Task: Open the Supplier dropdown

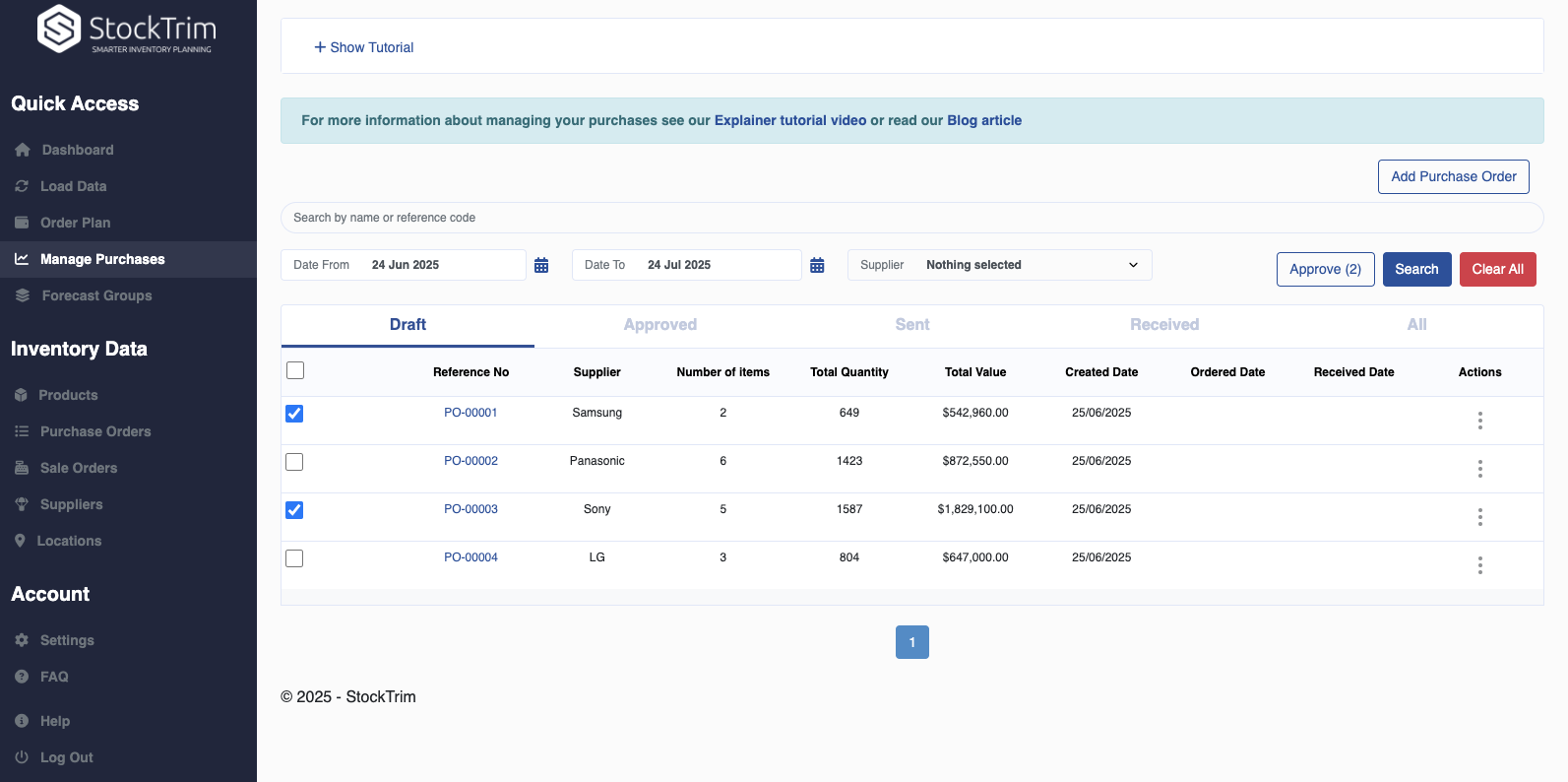Action: tap(1000, 265)
